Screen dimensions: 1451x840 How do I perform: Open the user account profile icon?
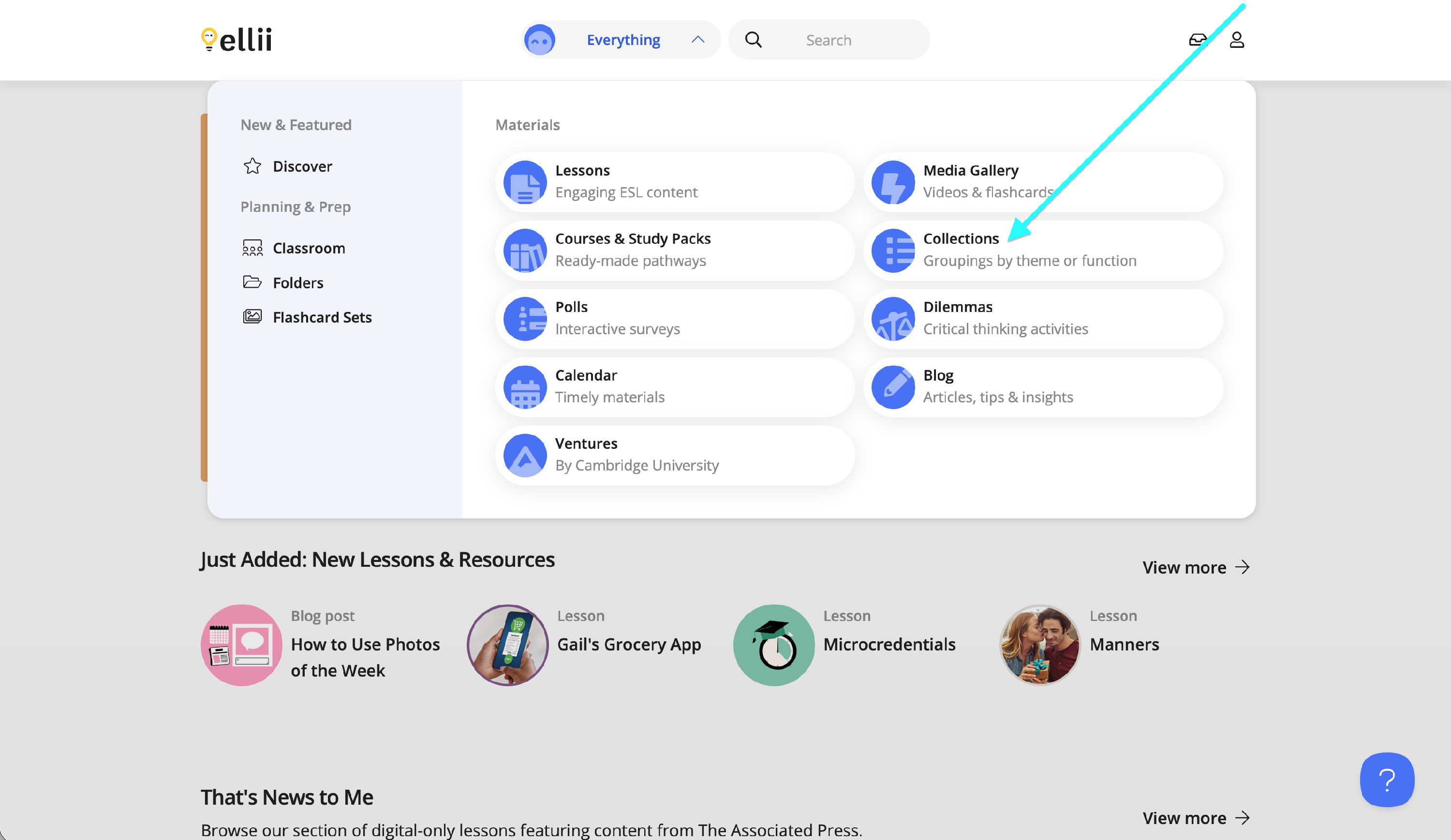[x=1236, y=40]
